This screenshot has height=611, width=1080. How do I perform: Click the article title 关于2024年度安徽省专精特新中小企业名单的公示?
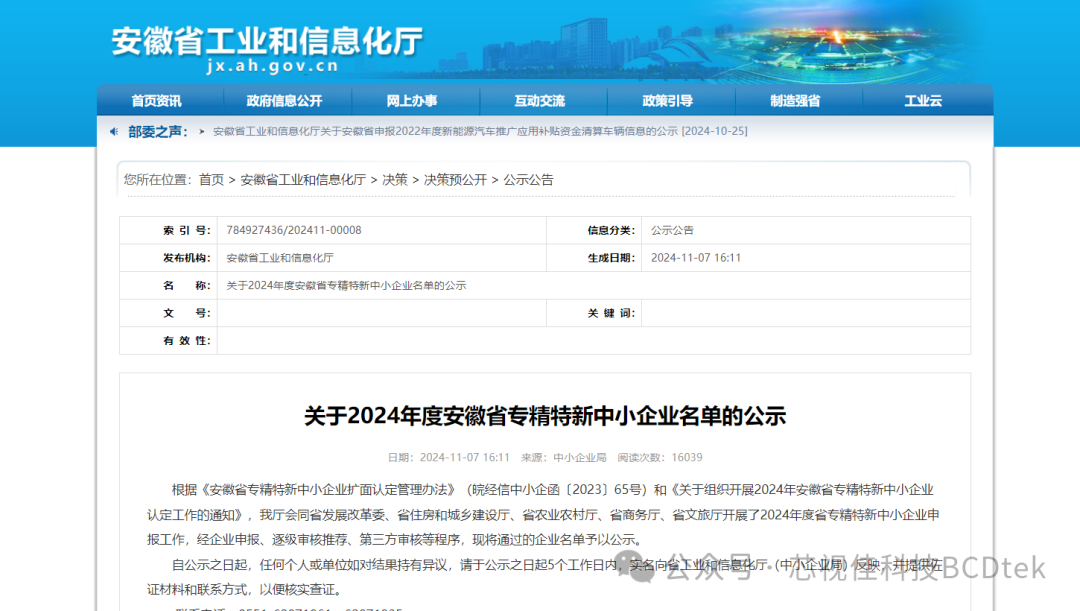[x=545, y=416]
